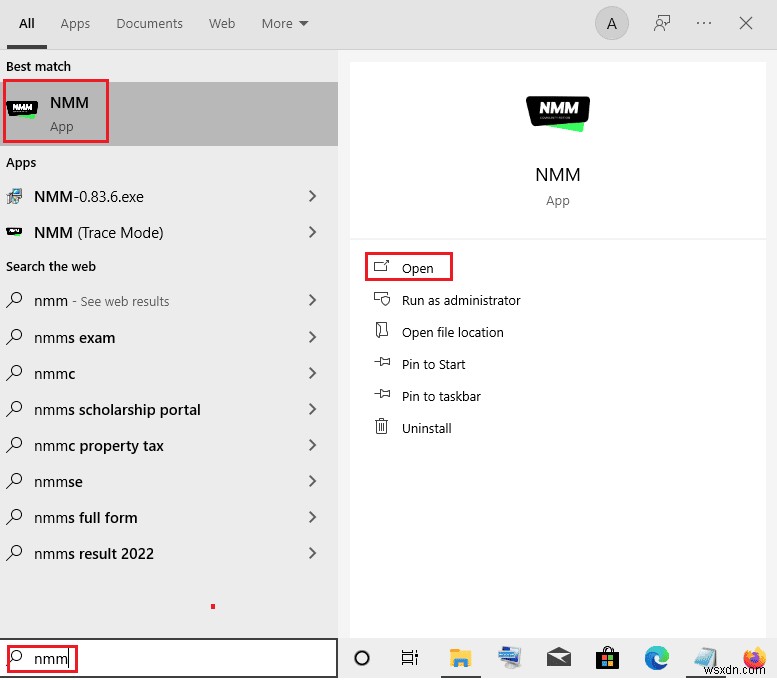This screenshot has height=680, width=777.
Task: Open Microsoft Store from the taskbar
Action: [608, 658]
